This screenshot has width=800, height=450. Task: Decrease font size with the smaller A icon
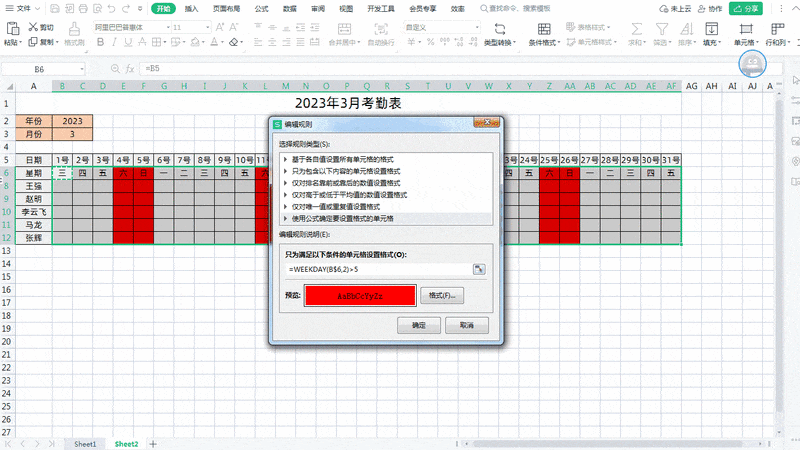click(x=234, y=27)
